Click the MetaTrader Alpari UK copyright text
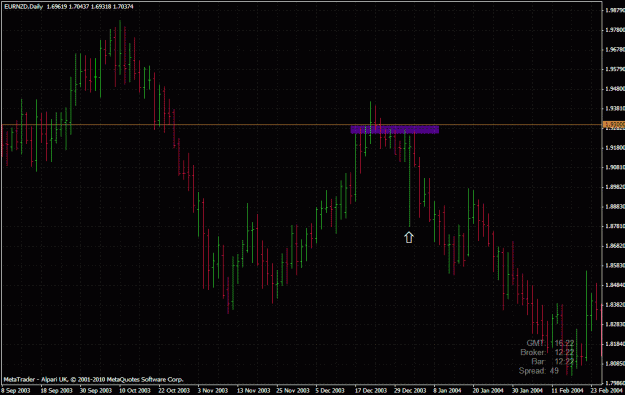625x395 pixels. (93, 379)
